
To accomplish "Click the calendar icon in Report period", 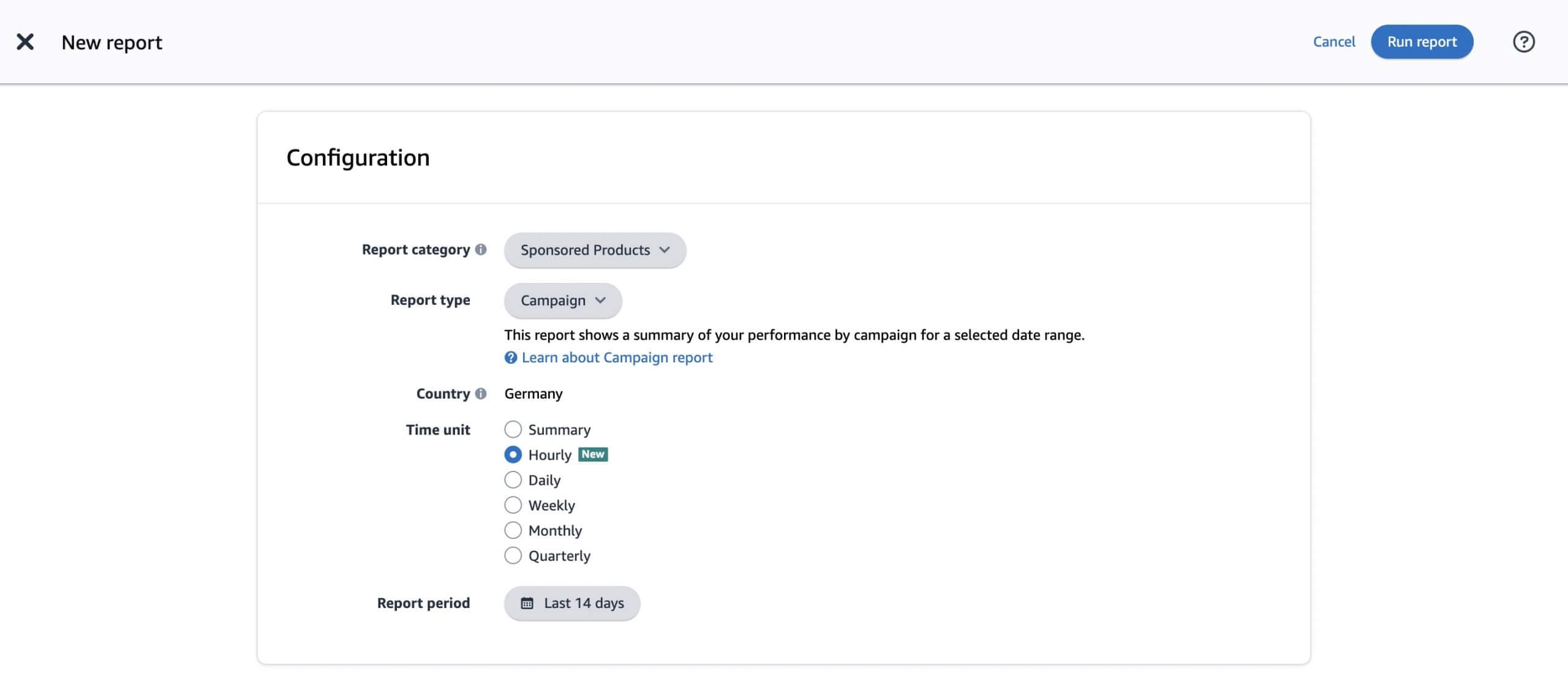I will pyautogui.click(x=527, y=603).
